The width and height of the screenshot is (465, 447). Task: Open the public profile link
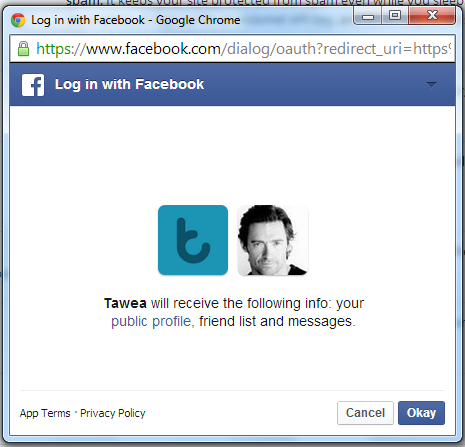coord(152,321)
